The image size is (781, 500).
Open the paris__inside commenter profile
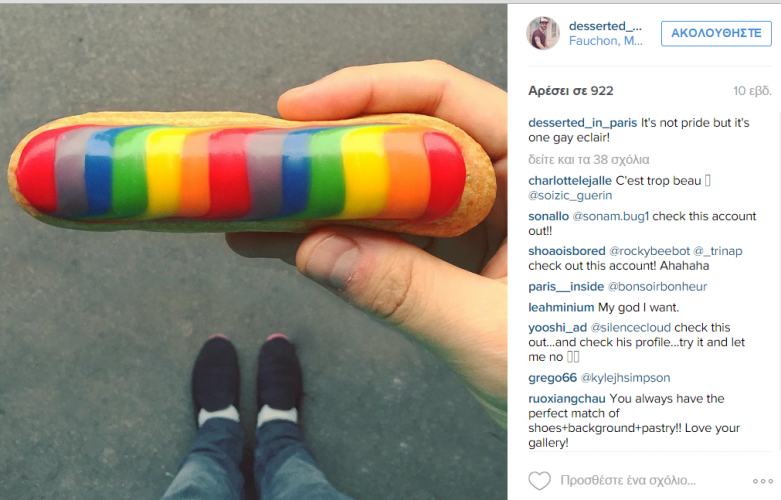pos(566,287)
